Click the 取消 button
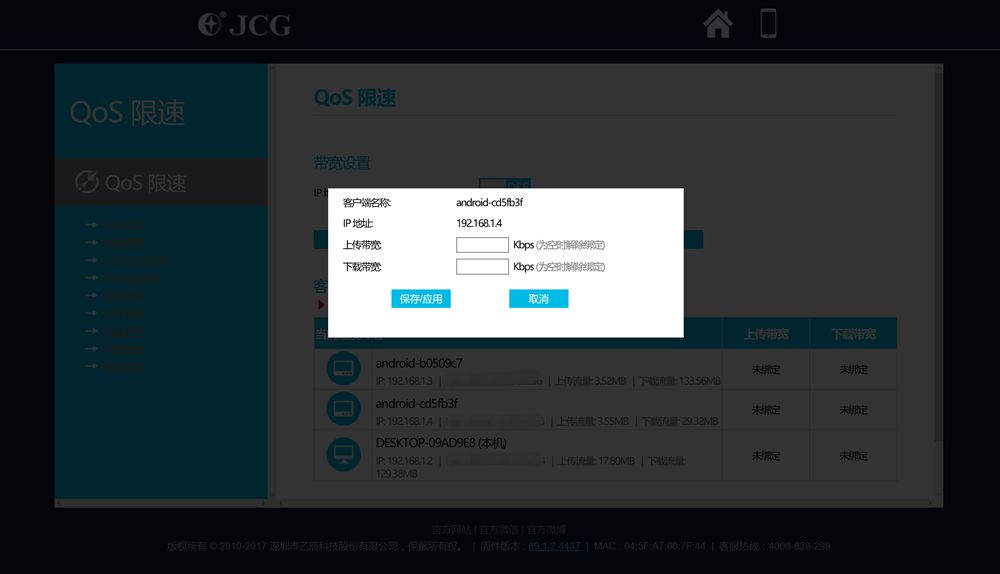This screenshot has height=574, width=1000. coord(538,298)
